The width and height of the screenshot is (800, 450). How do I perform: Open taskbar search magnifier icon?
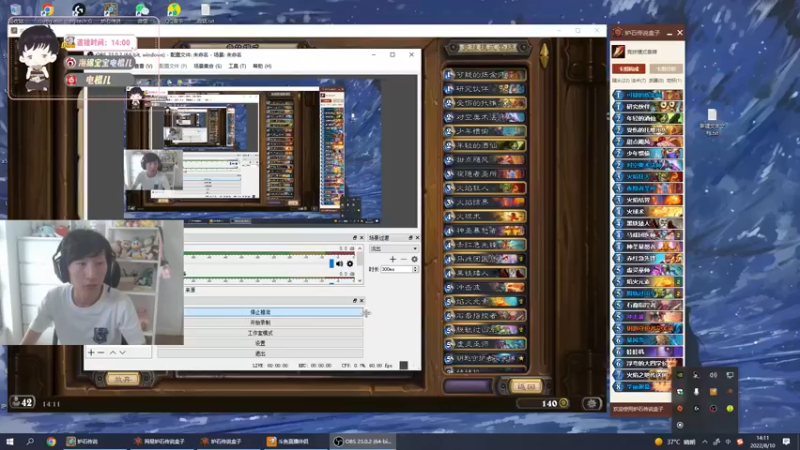pyautogui.click(x=30, y=441)
